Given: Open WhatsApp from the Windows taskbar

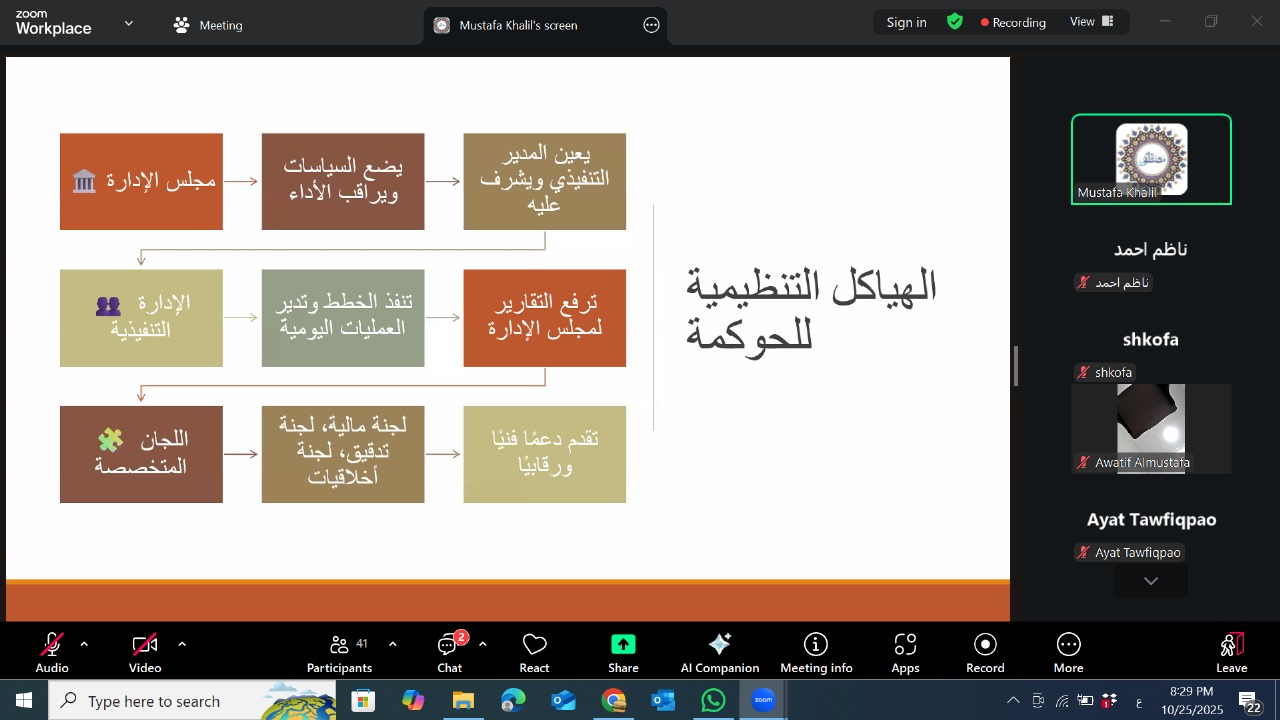Looking at the screenshot, I should [x=713, y=701].
